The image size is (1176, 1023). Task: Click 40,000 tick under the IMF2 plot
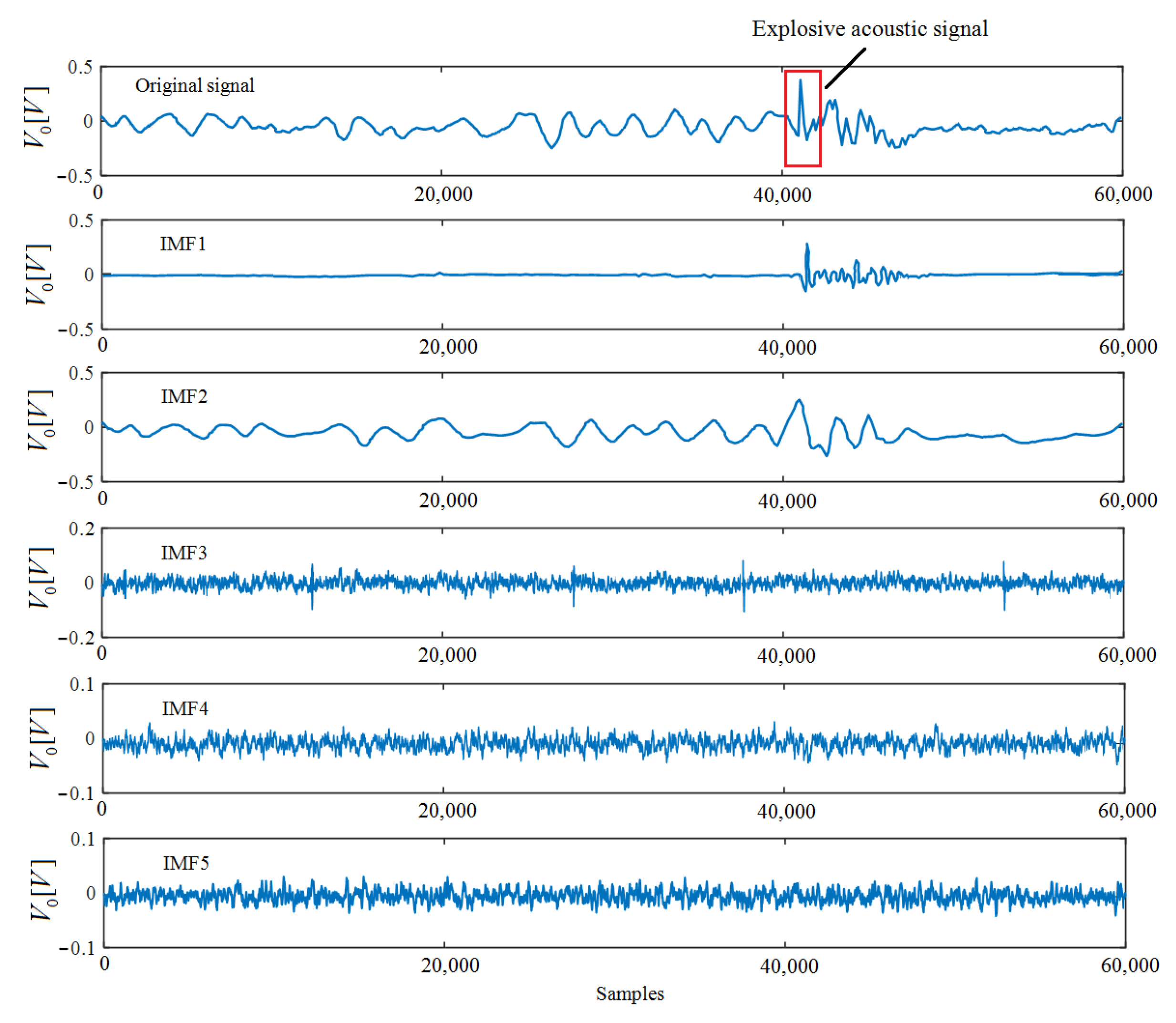pos(787,501)
